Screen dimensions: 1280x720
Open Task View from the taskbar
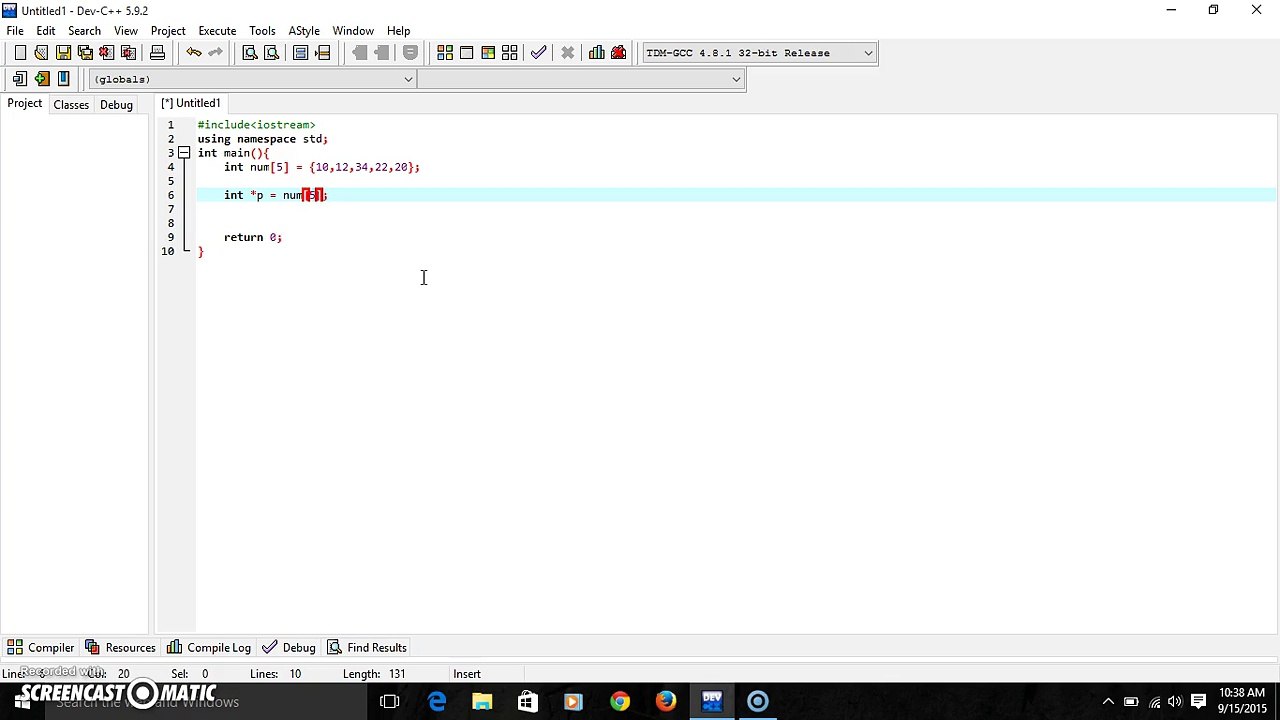pos(390,702)
